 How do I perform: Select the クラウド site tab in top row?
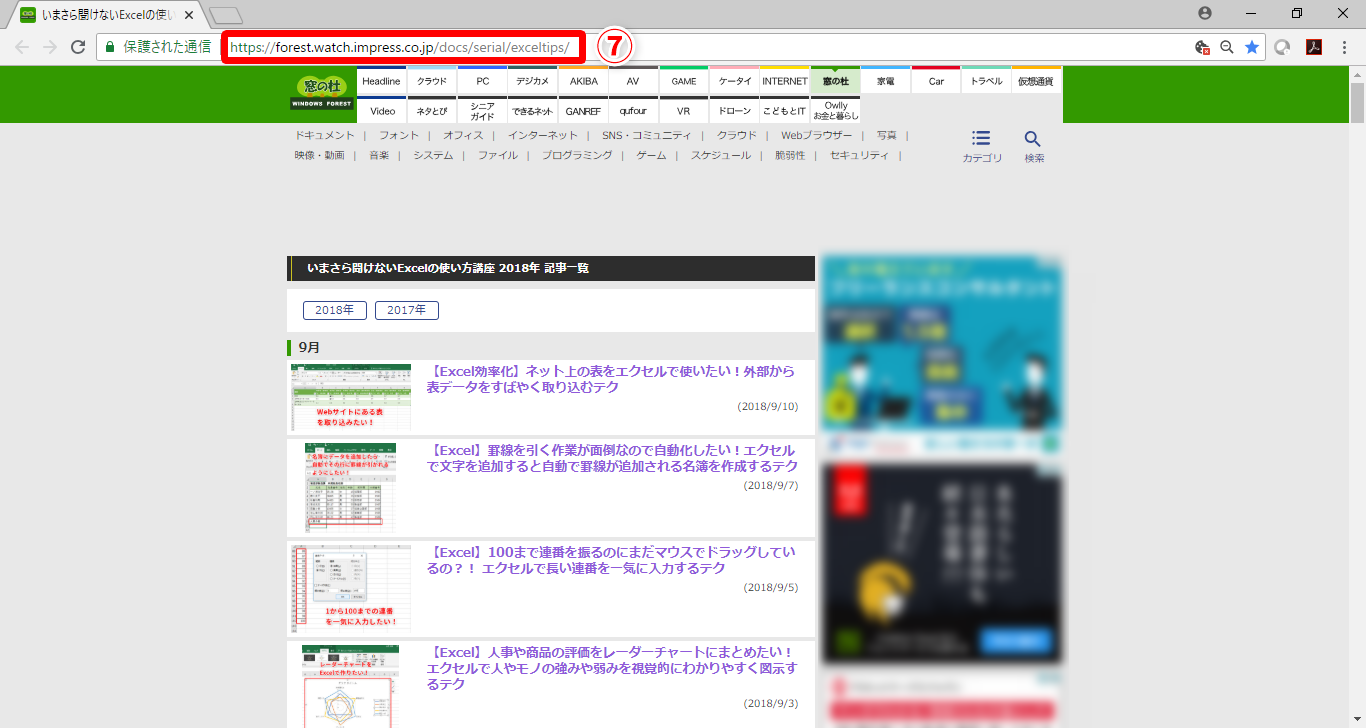432,81
